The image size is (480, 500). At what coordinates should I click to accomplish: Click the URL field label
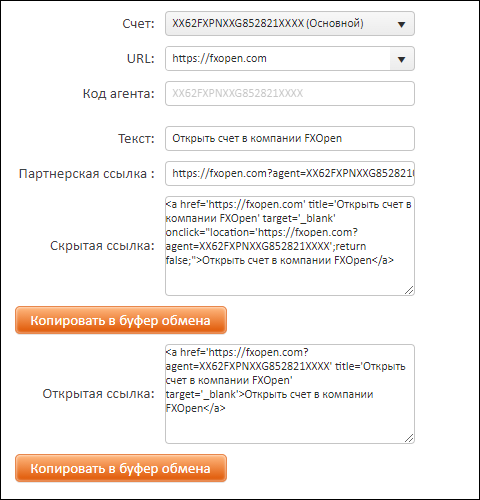(x=141, y=59)
